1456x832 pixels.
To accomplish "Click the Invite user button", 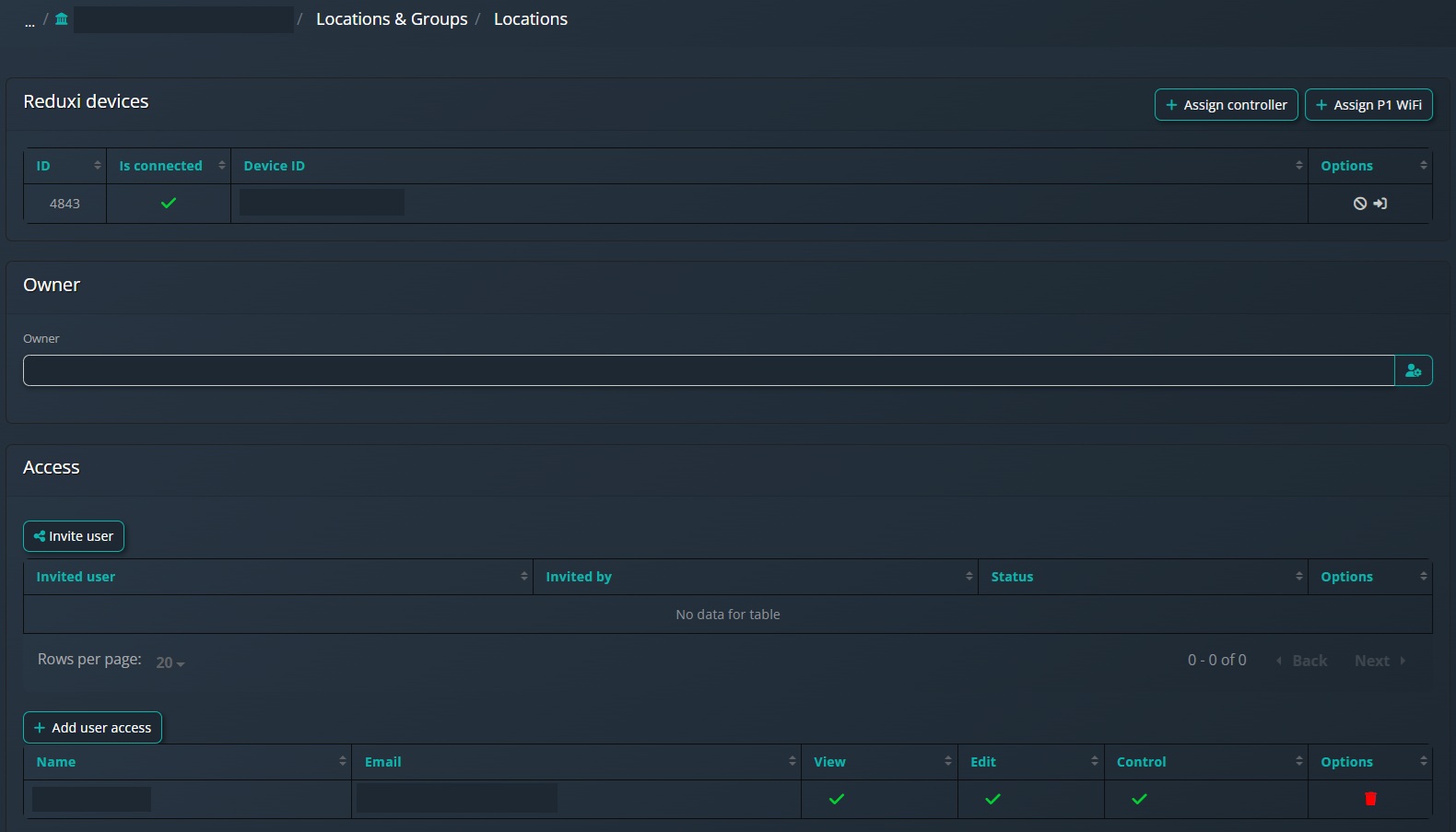I will [74, 536].
